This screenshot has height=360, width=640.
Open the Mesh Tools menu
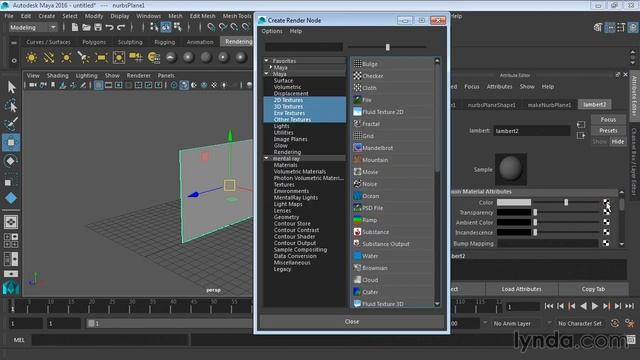(x=237, y=16)
